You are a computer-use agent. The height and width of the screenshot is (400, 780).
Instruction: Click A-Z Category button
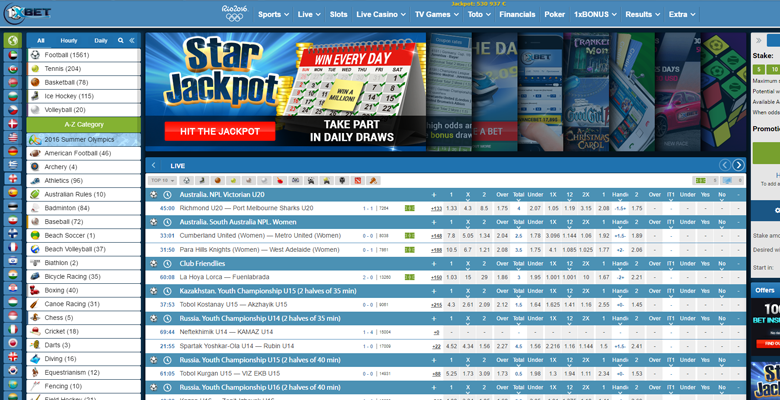pyautogui.click(x=84, y=124)
